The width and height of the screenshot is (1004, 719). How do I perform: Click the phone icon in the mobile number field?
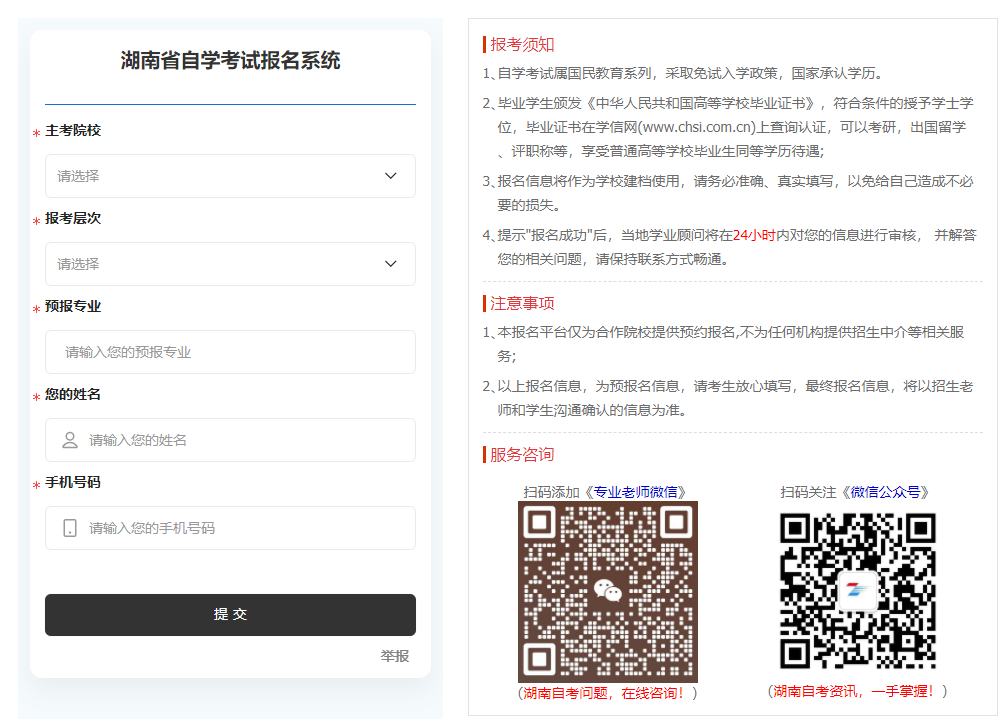pos(70,528)
